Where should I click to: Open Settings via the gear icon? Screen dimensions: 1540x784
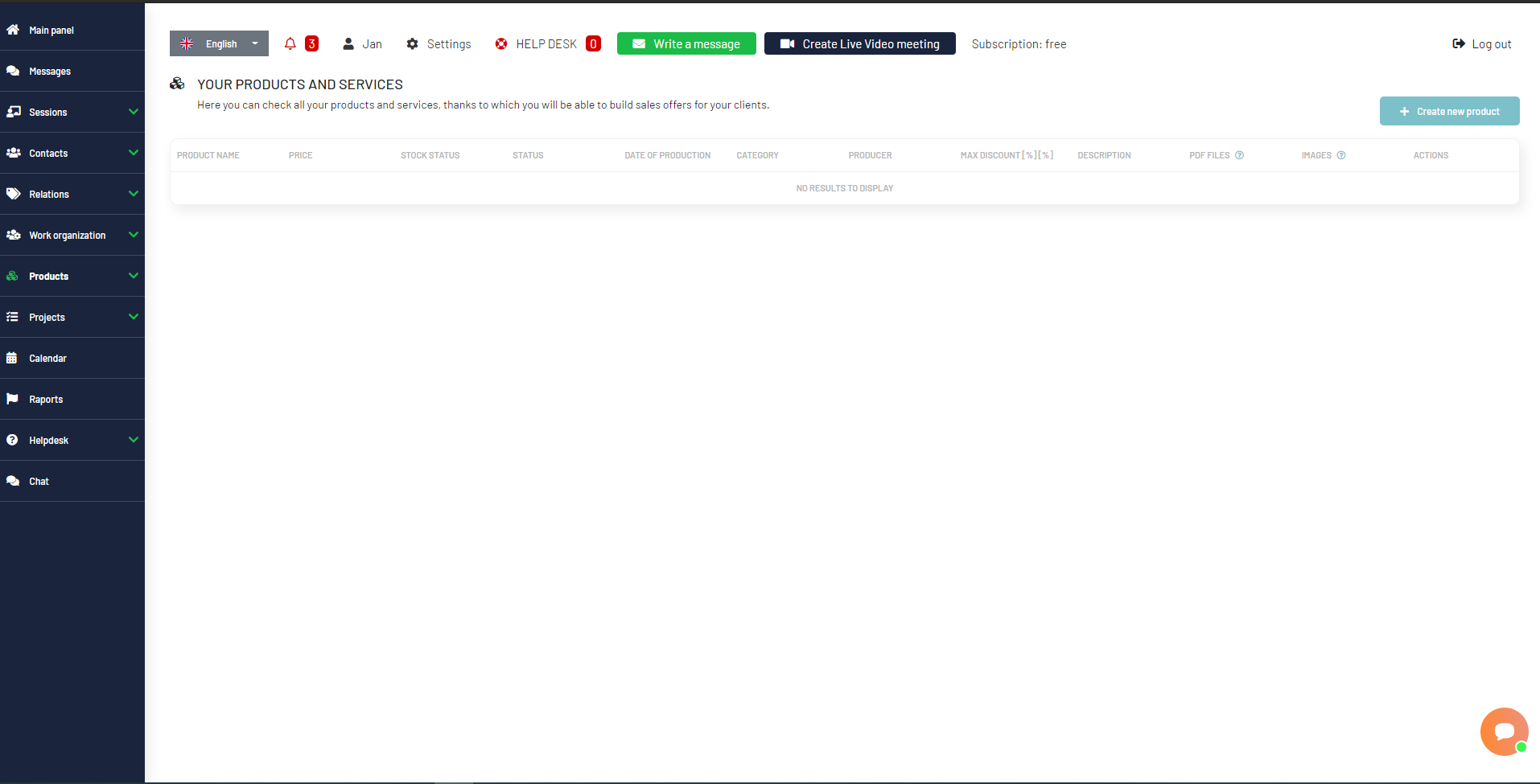click(x=413, y=43)
